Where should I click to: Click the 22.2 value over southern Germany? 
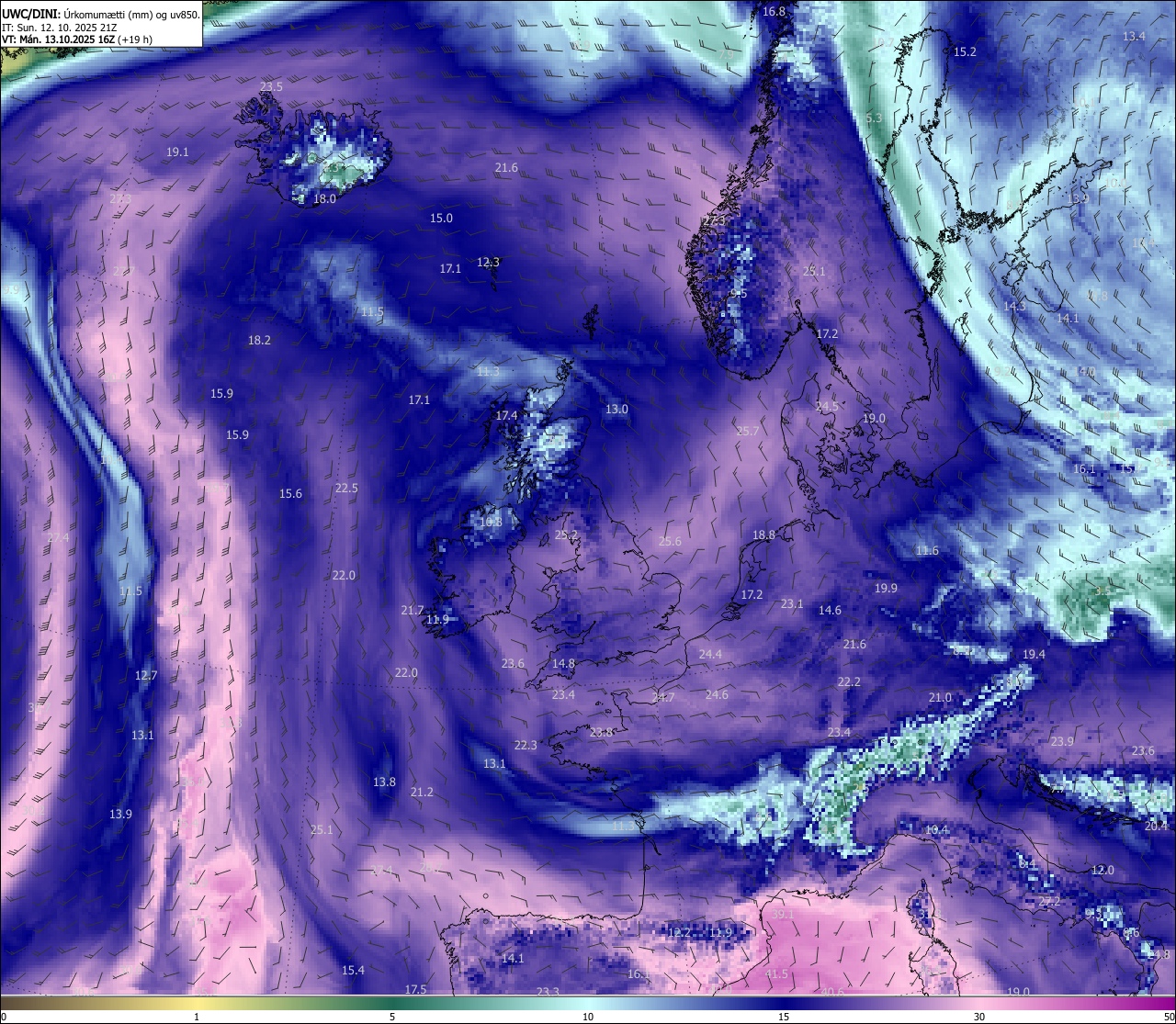(849, 682)
